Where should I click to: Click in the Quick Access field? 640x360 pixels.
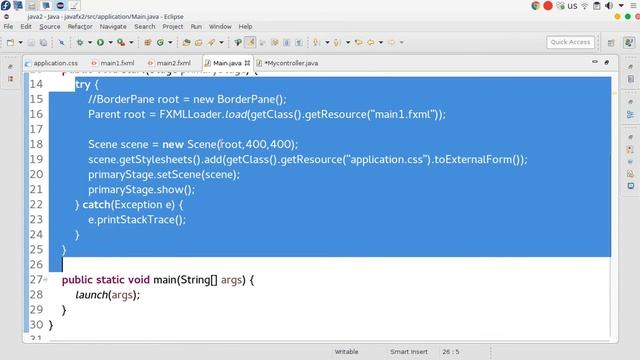pyautogui.click(x=570, y=42)
